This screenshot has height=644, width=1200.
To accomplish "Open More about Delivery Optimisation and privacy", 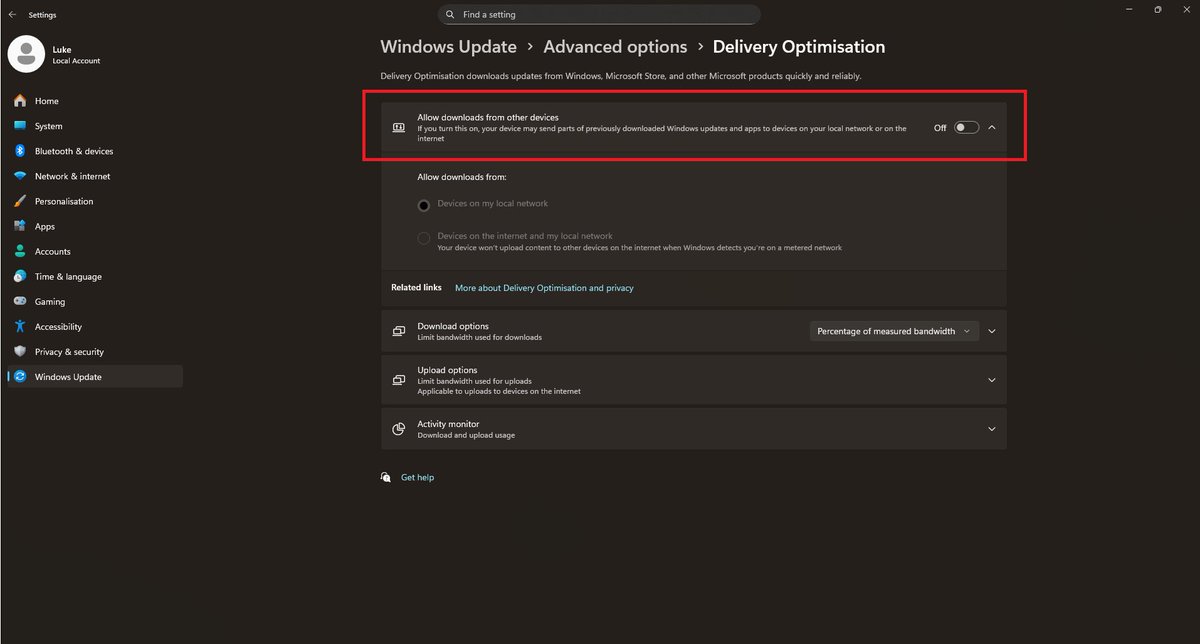I will click(x=544, y=288).
